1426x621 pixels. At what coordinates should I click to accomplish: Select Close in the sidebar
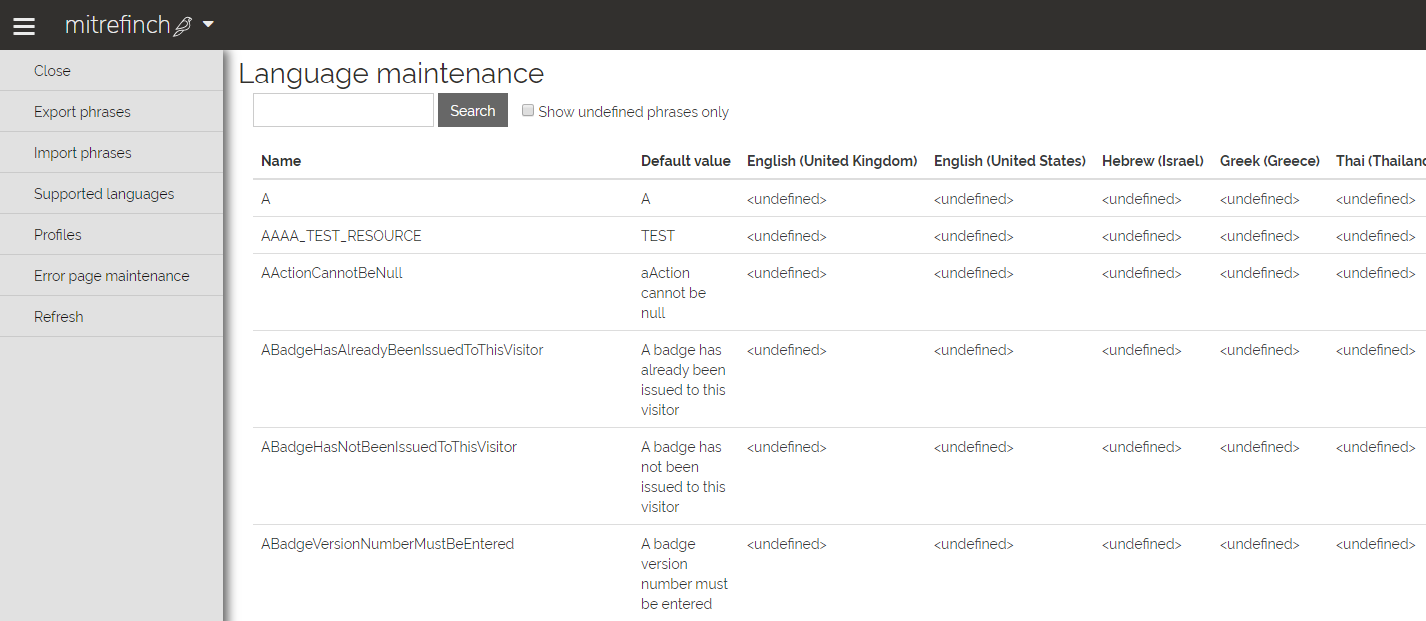(52, 71)
